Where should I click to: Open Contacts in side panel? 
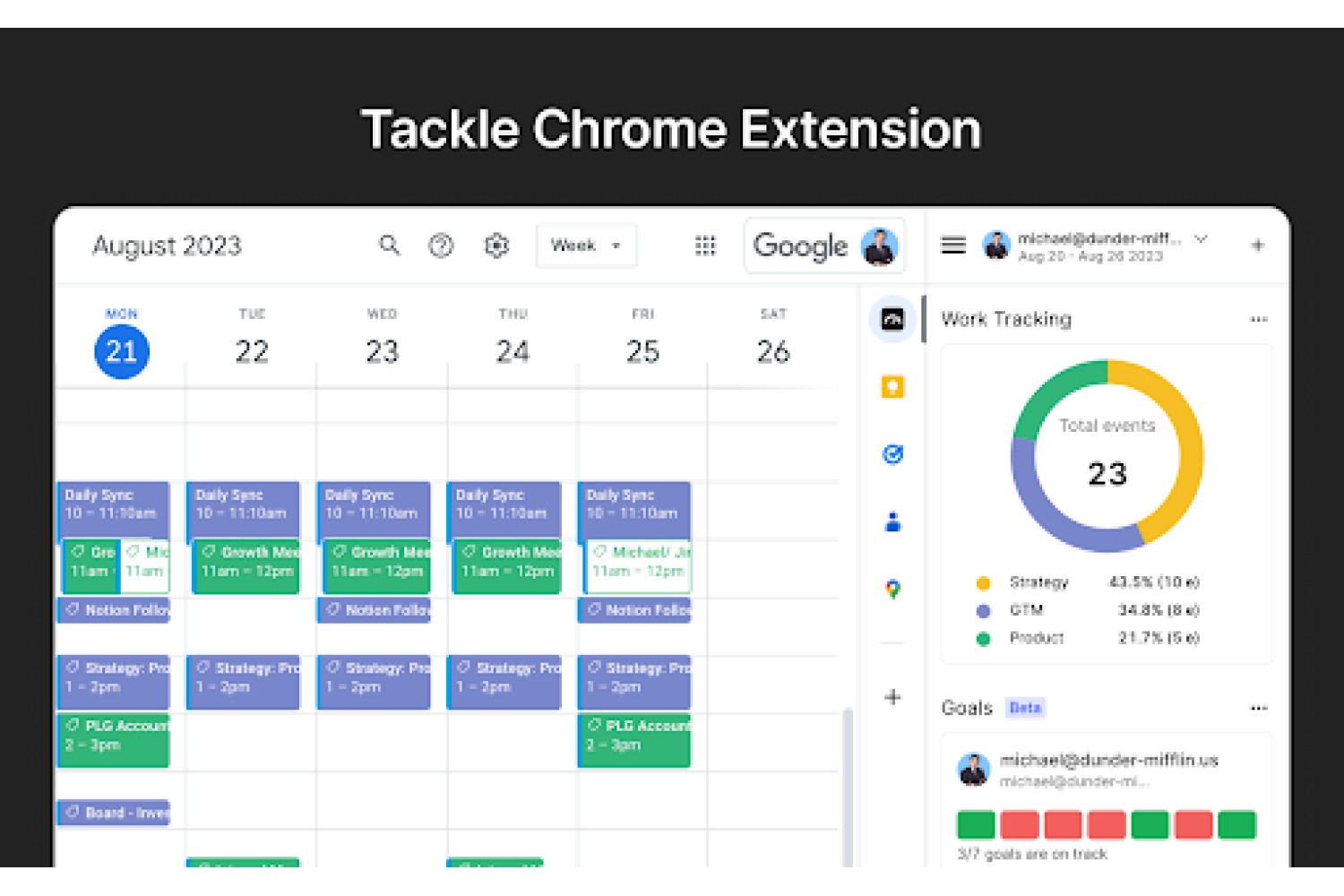892,521
